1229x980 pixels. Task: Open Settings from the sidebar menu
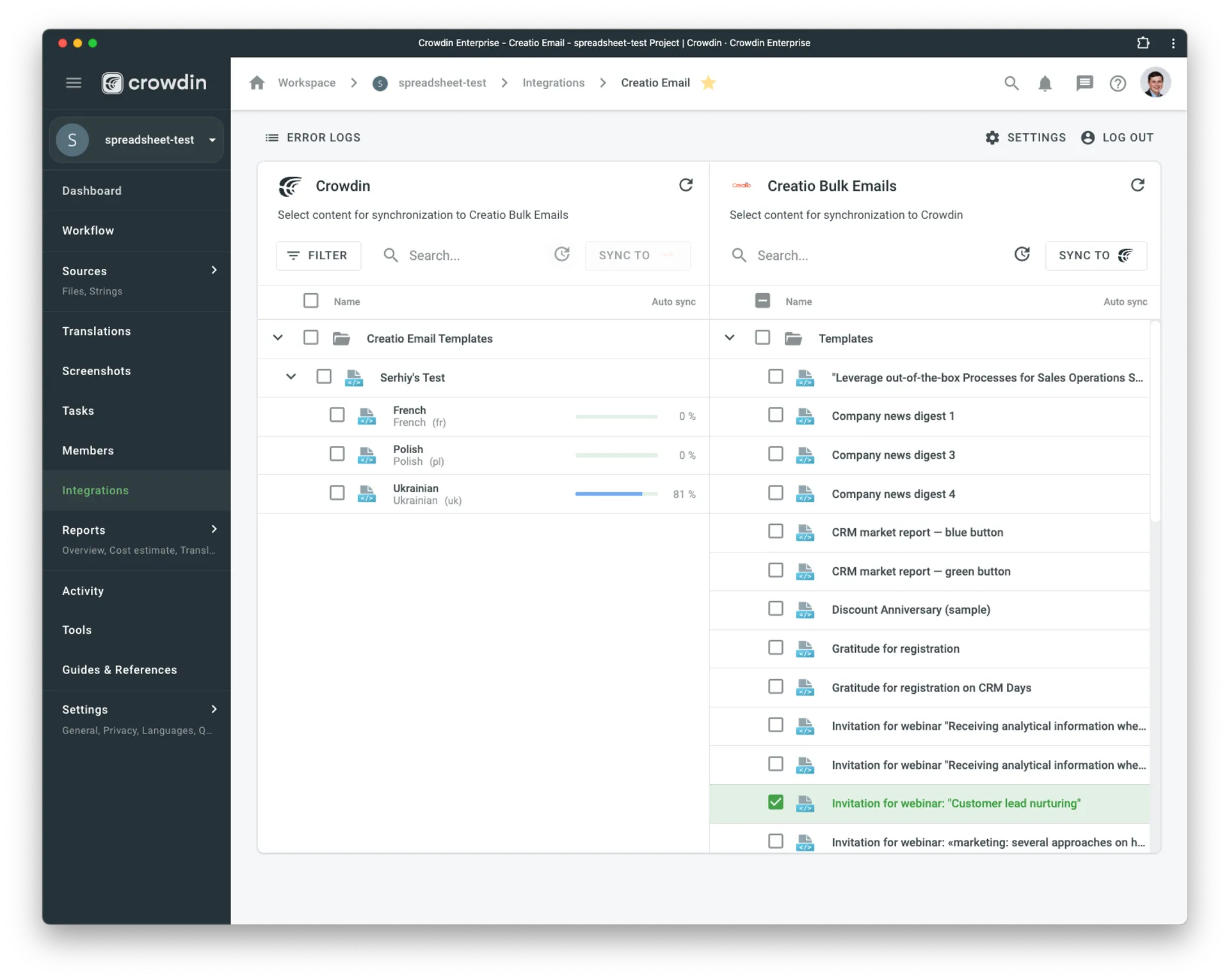click(x=85, y=709)
